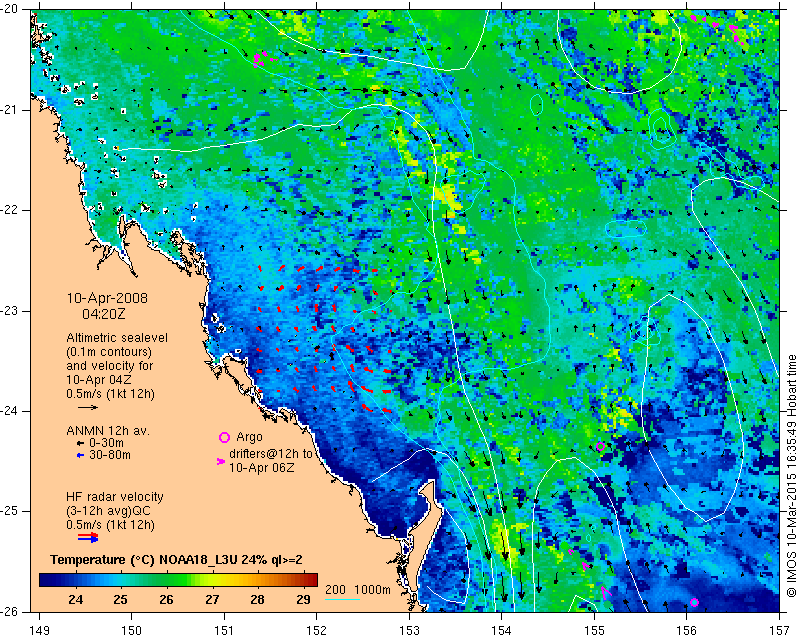Click the date label 10-Apr-2008
800x640 pixels.
point(107,298)
